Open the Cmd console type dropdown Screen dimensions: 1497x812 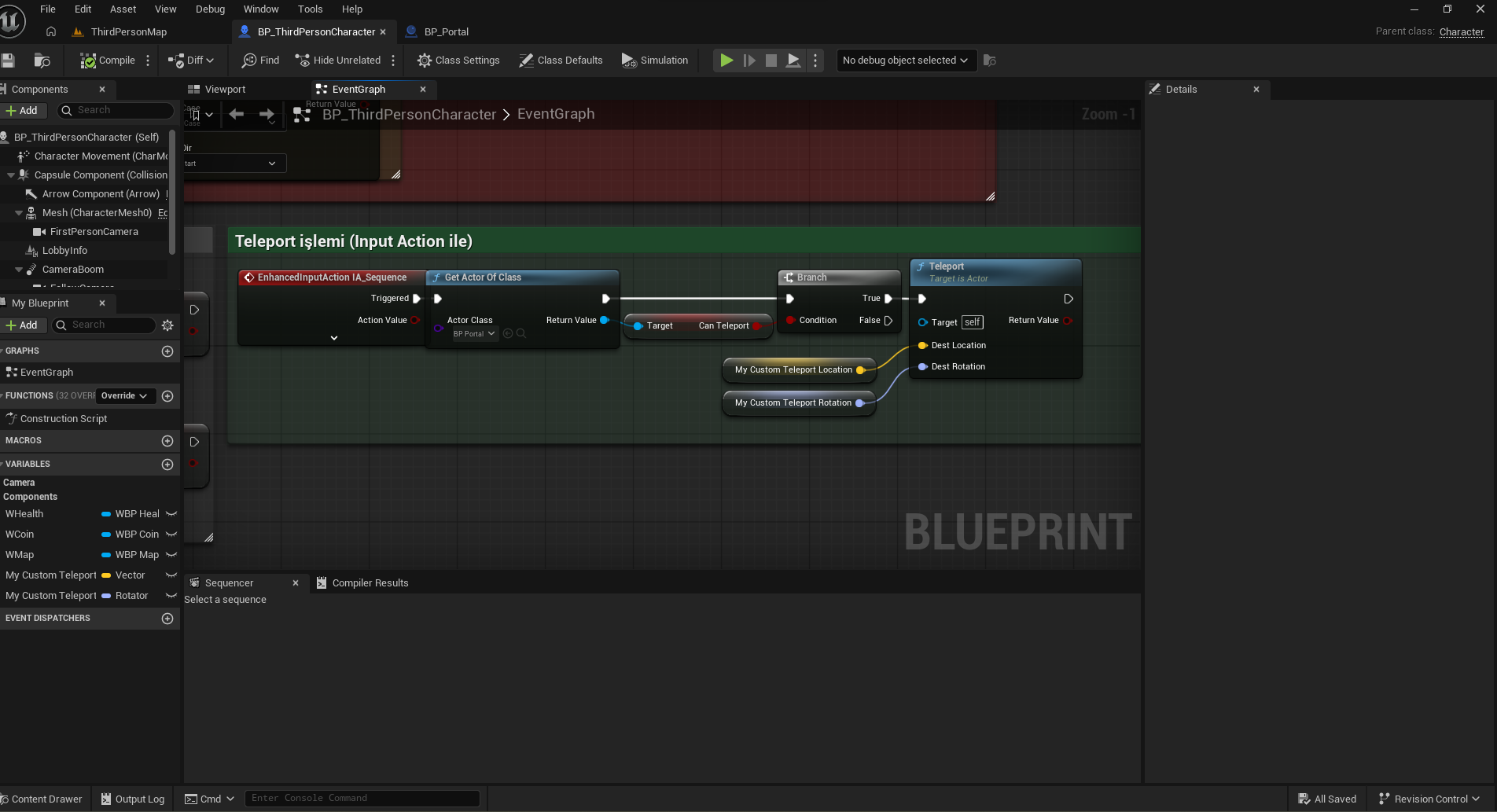[210, 799]
